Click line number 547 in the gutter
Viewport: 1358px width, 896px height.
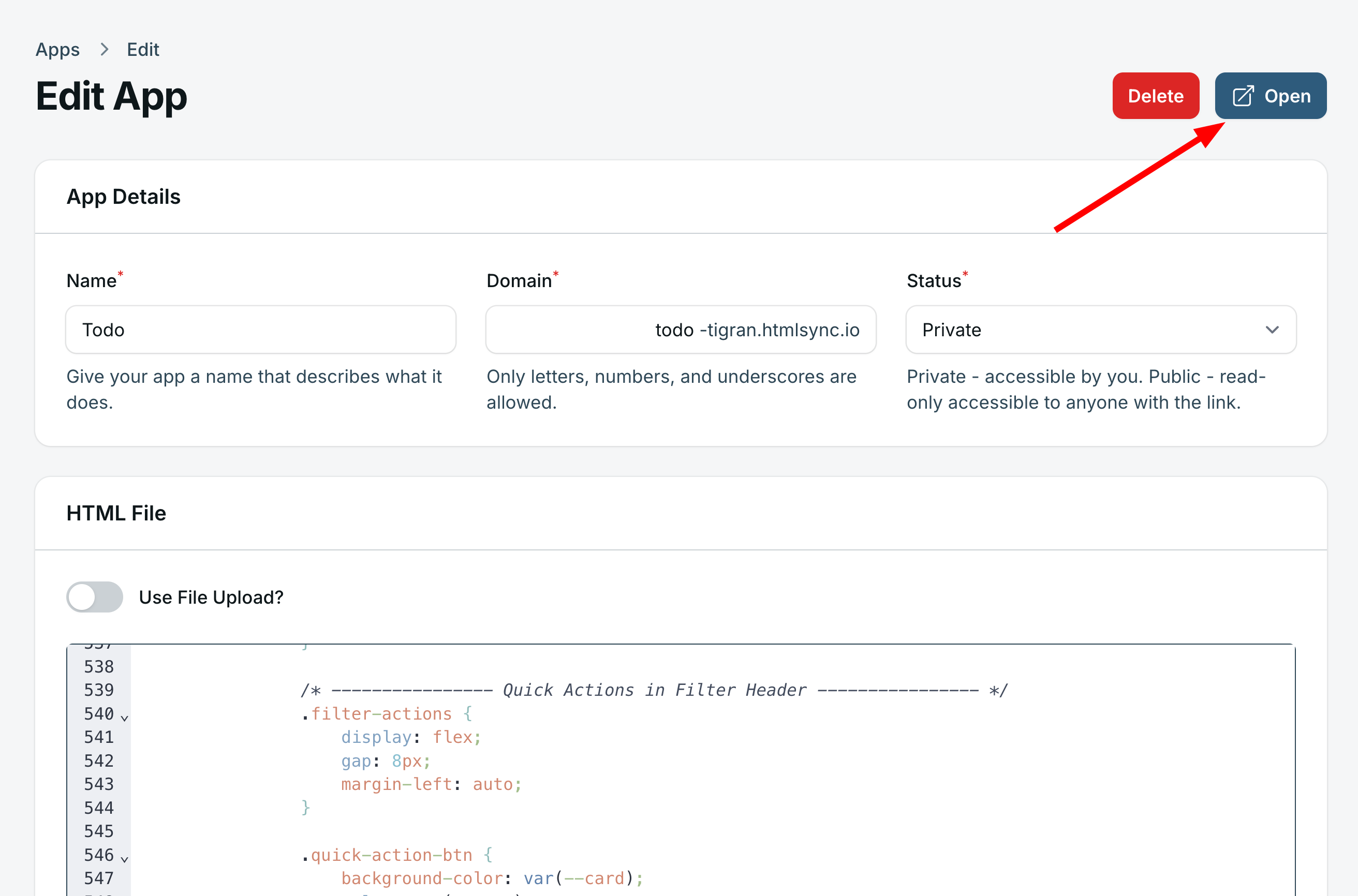click(99, 878)
